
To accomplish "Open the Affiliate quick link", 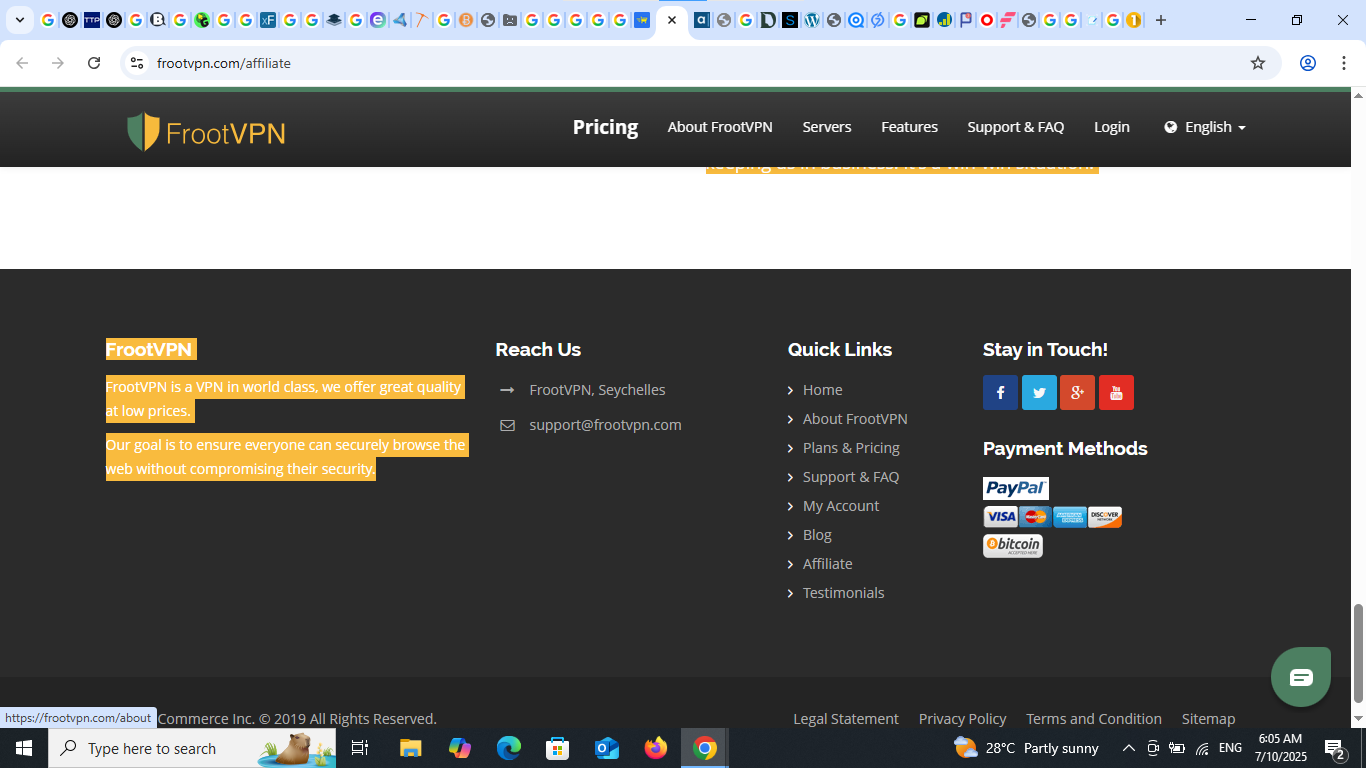I will (x=827, y=564).
